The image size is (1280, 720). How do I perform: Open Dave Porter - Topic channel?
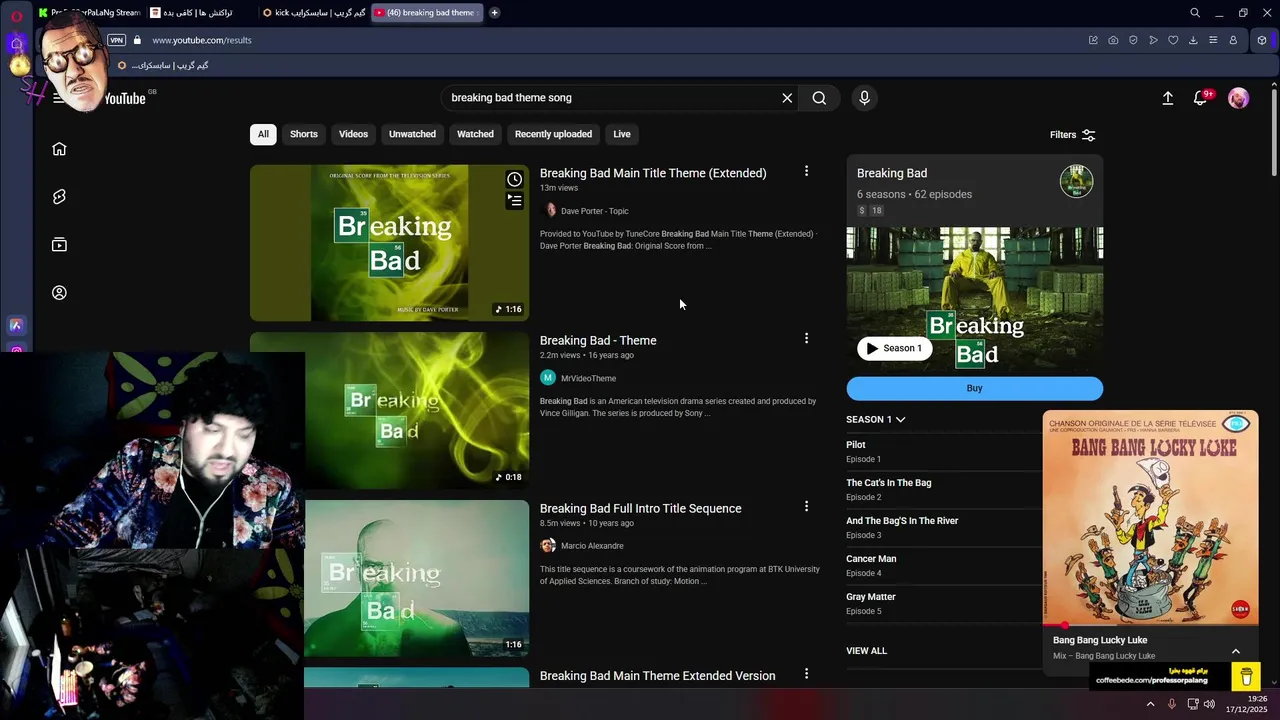[594, 211]
